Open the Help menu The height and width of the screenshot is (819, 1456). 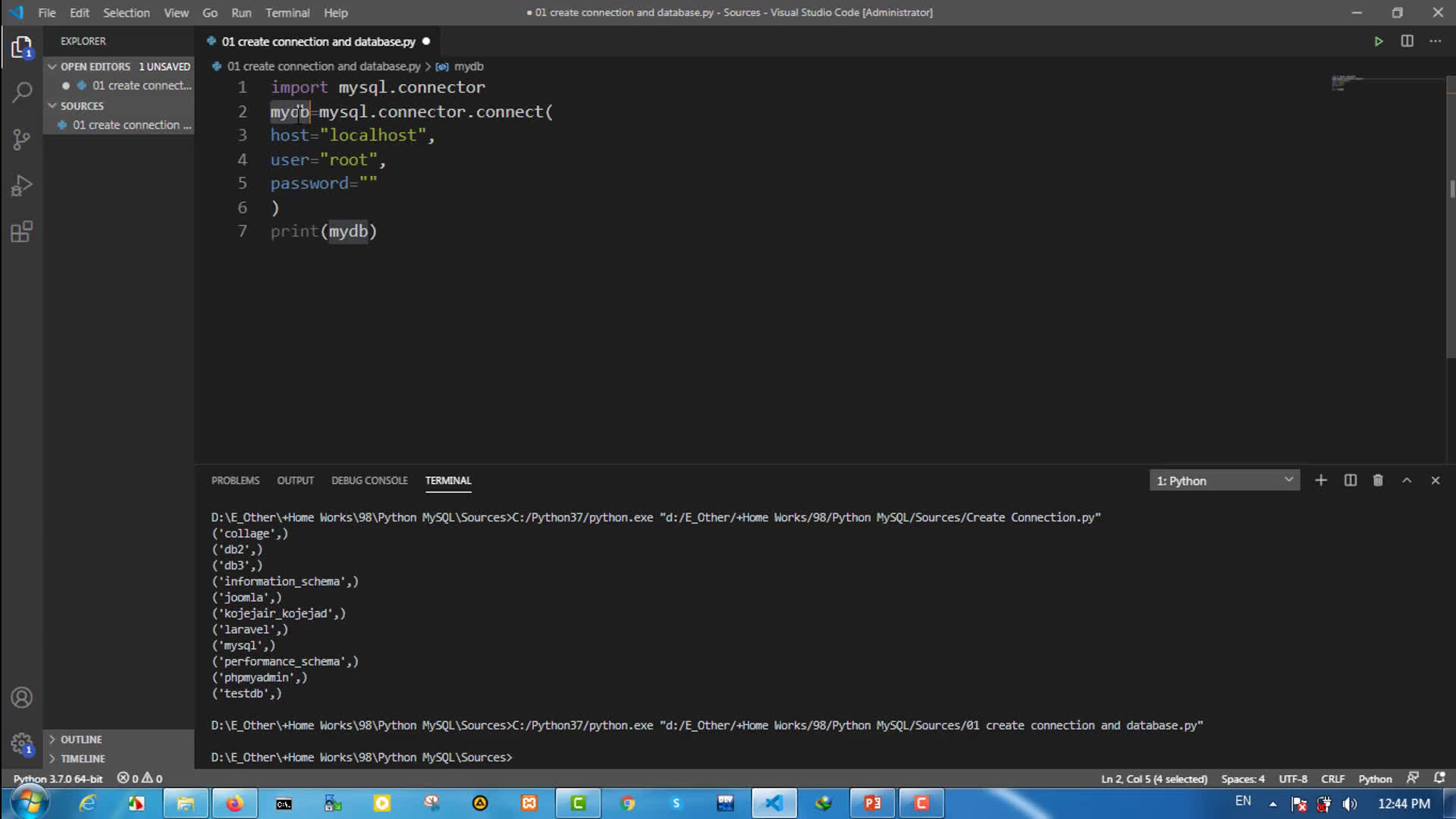tap(336, 12)
